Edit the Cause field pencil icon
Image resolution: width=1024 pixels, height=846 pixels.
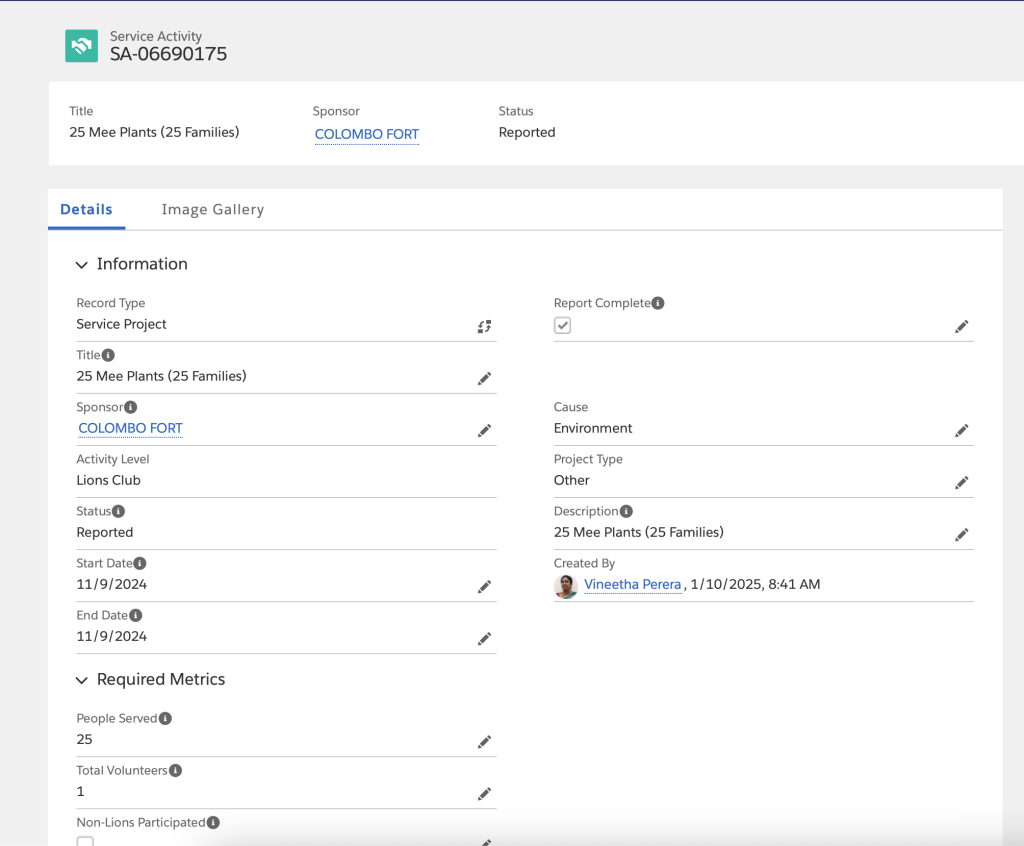[x=961, y=431]
